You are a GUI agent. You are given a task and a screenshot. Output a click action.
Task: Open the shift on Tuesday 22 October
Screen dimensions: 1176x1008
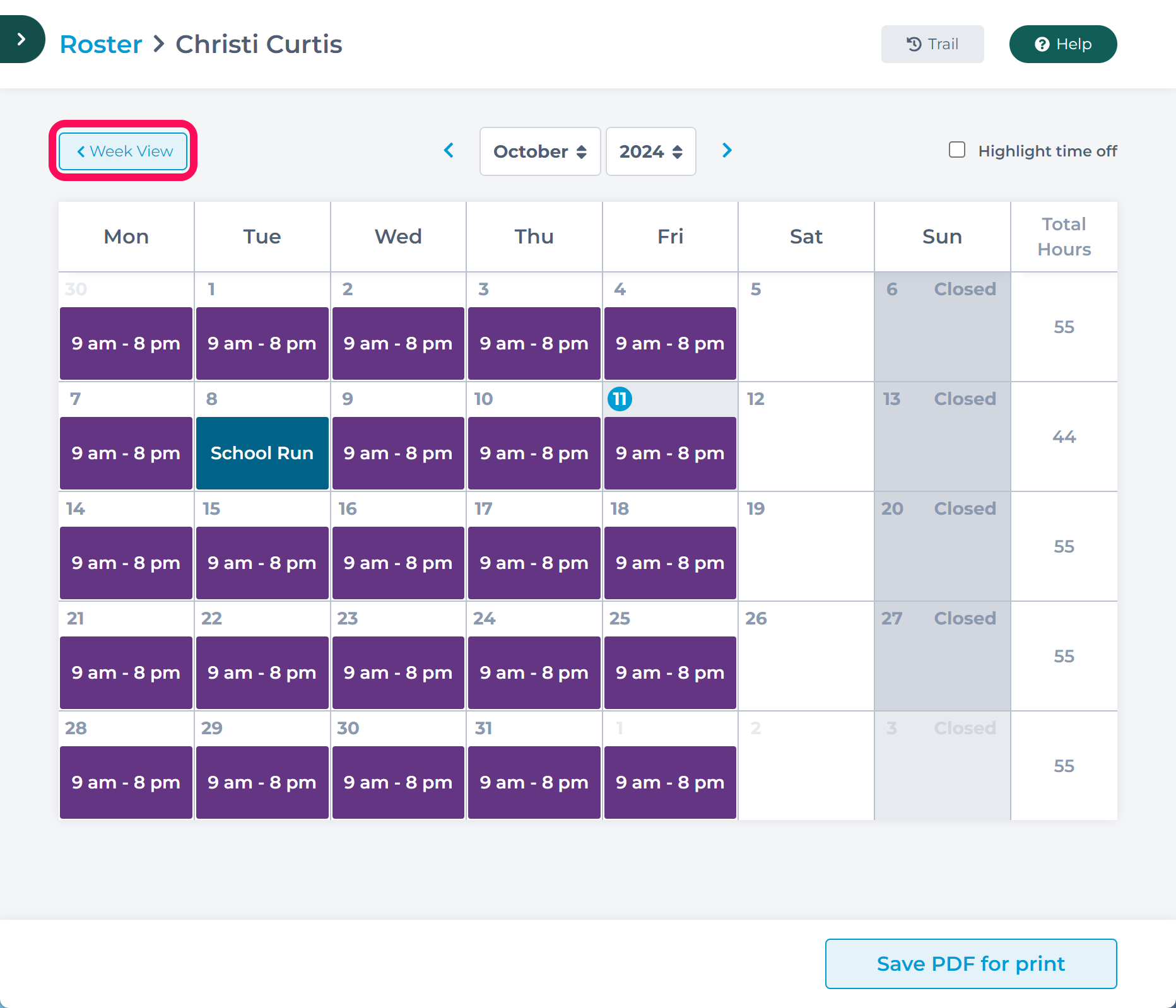[x=262, y=672]
